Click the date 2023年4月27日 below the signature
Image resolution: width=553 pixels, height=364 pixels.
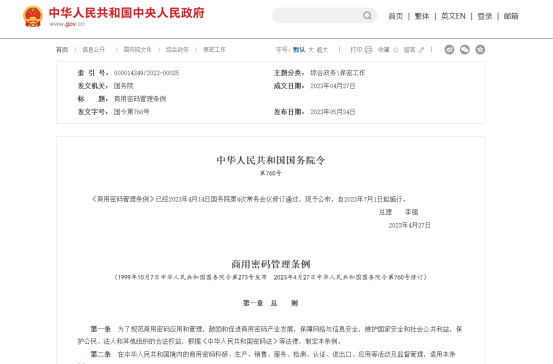coord(409,225)
